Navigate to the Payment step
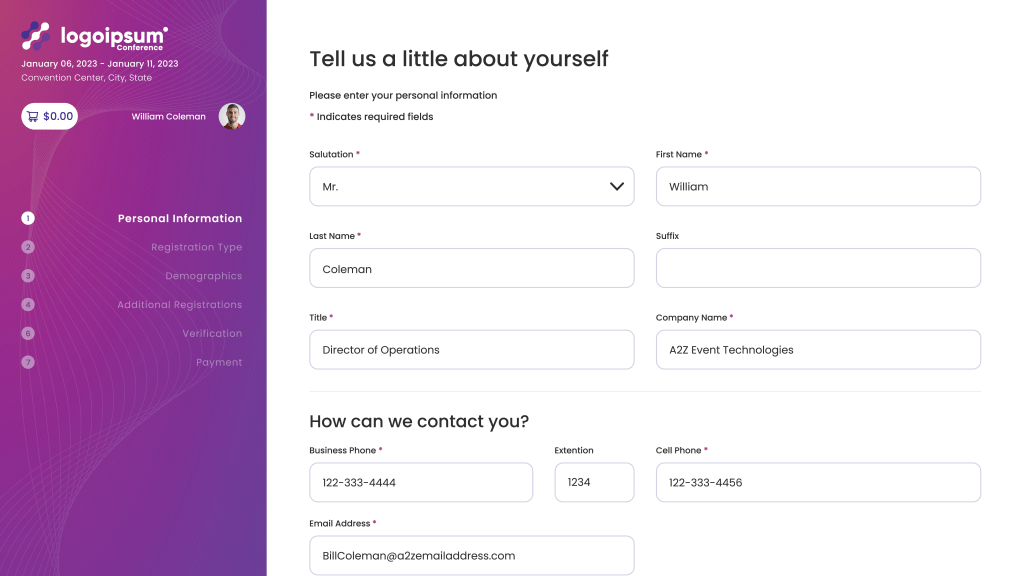This screenshot has height=576, width=1024. (x=219, y=362)
